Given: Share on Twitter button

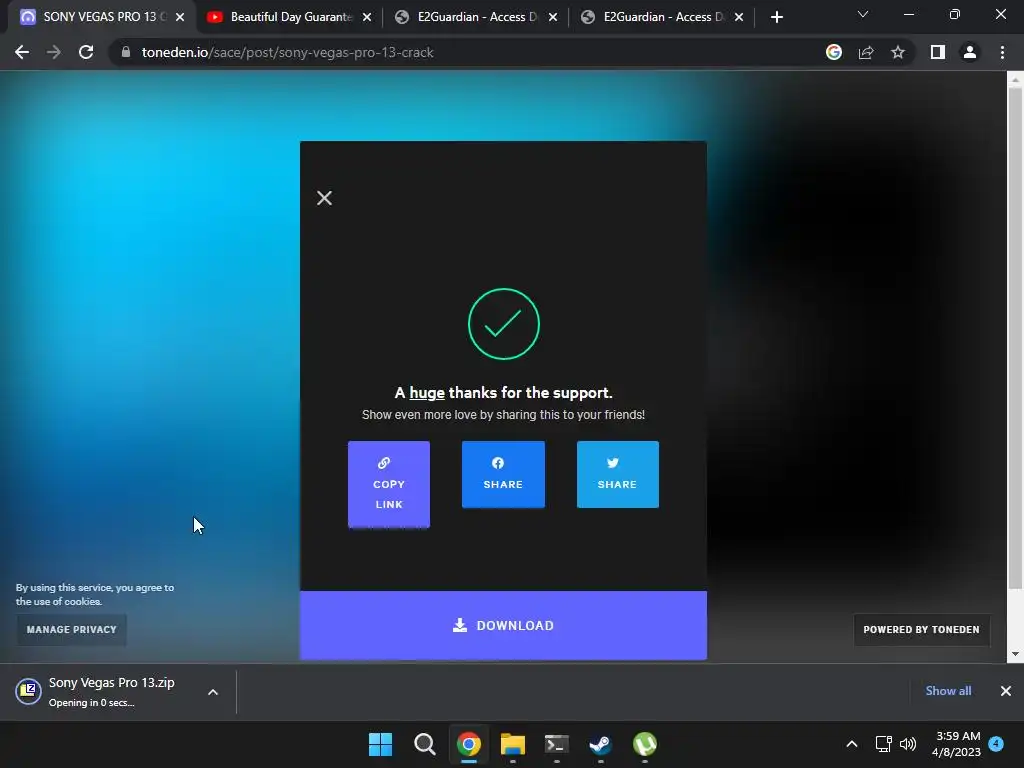Looking at the screenshot, I should pyautogui.click(x=618, y=474).
